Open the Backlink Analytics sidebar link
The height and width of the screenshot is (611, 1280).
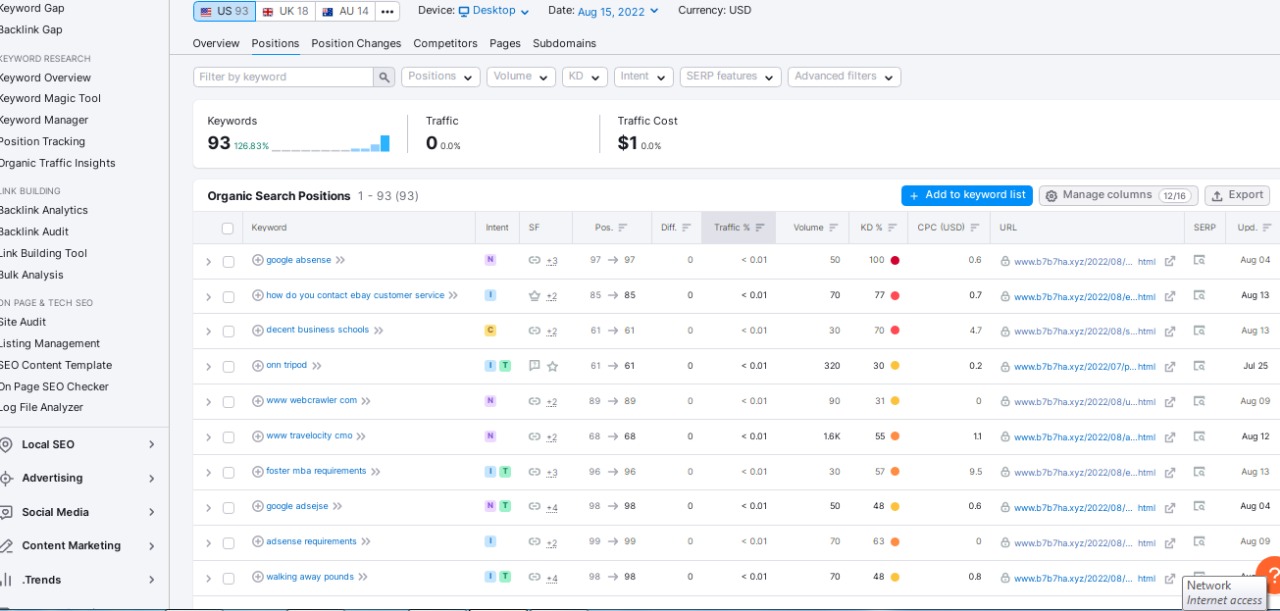[43, 211]
